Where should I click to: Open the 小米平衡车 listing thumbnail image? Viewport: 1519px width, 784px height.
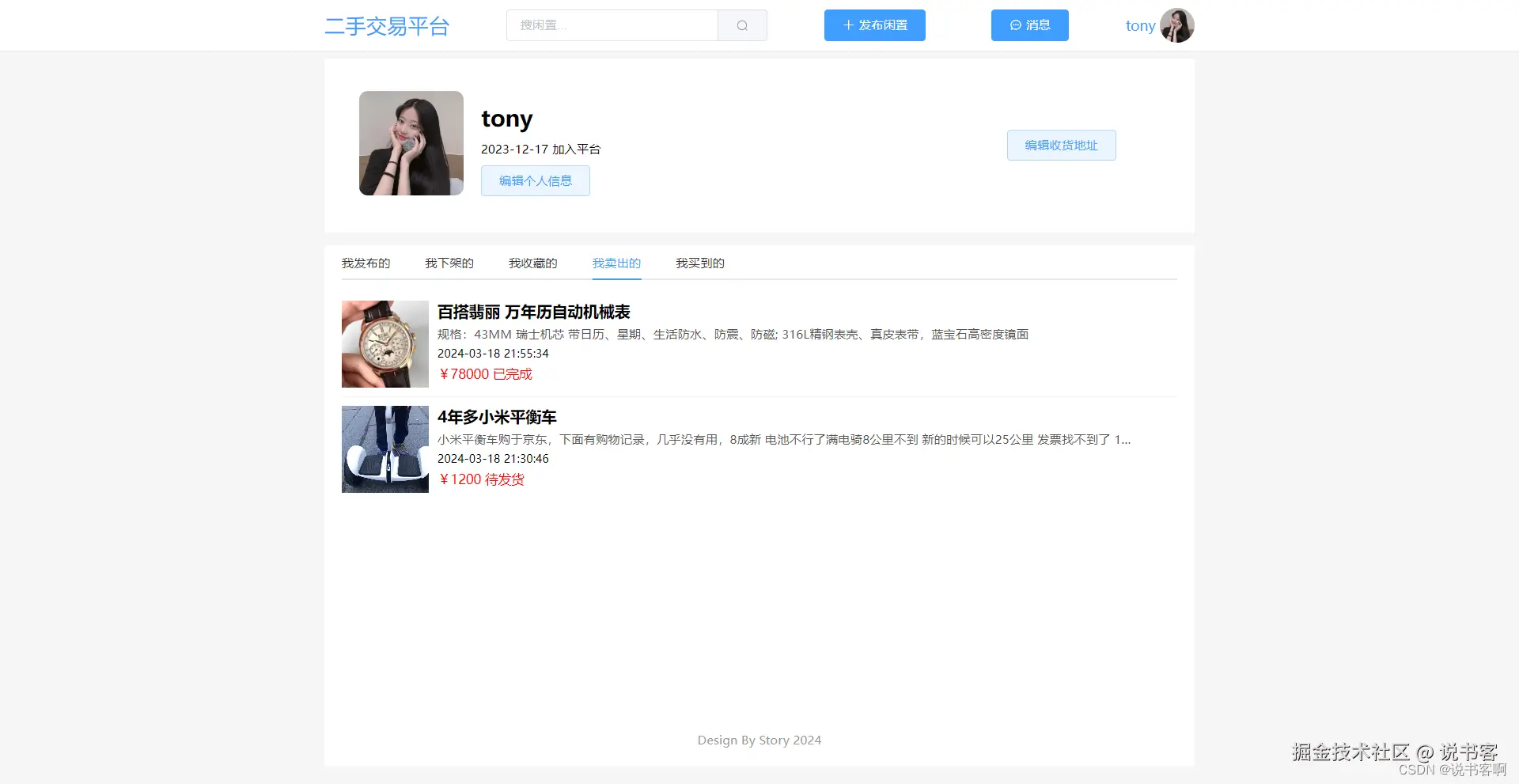coord(384,449)
